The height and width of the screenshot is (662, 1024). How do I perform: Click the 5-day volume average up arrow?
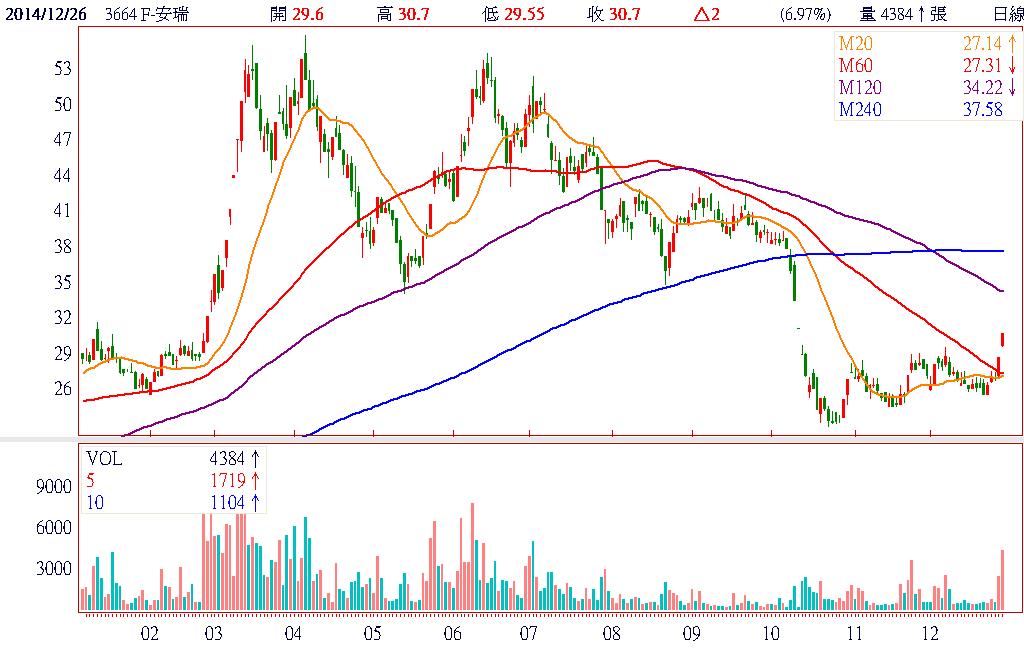click(255, 481)
